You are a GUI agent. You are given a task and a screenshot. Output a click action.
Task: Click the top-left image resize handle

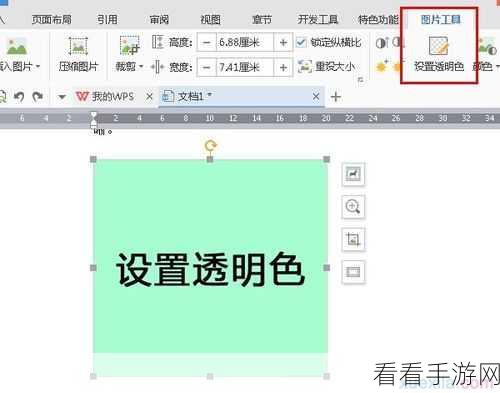(x=93, y=159)
